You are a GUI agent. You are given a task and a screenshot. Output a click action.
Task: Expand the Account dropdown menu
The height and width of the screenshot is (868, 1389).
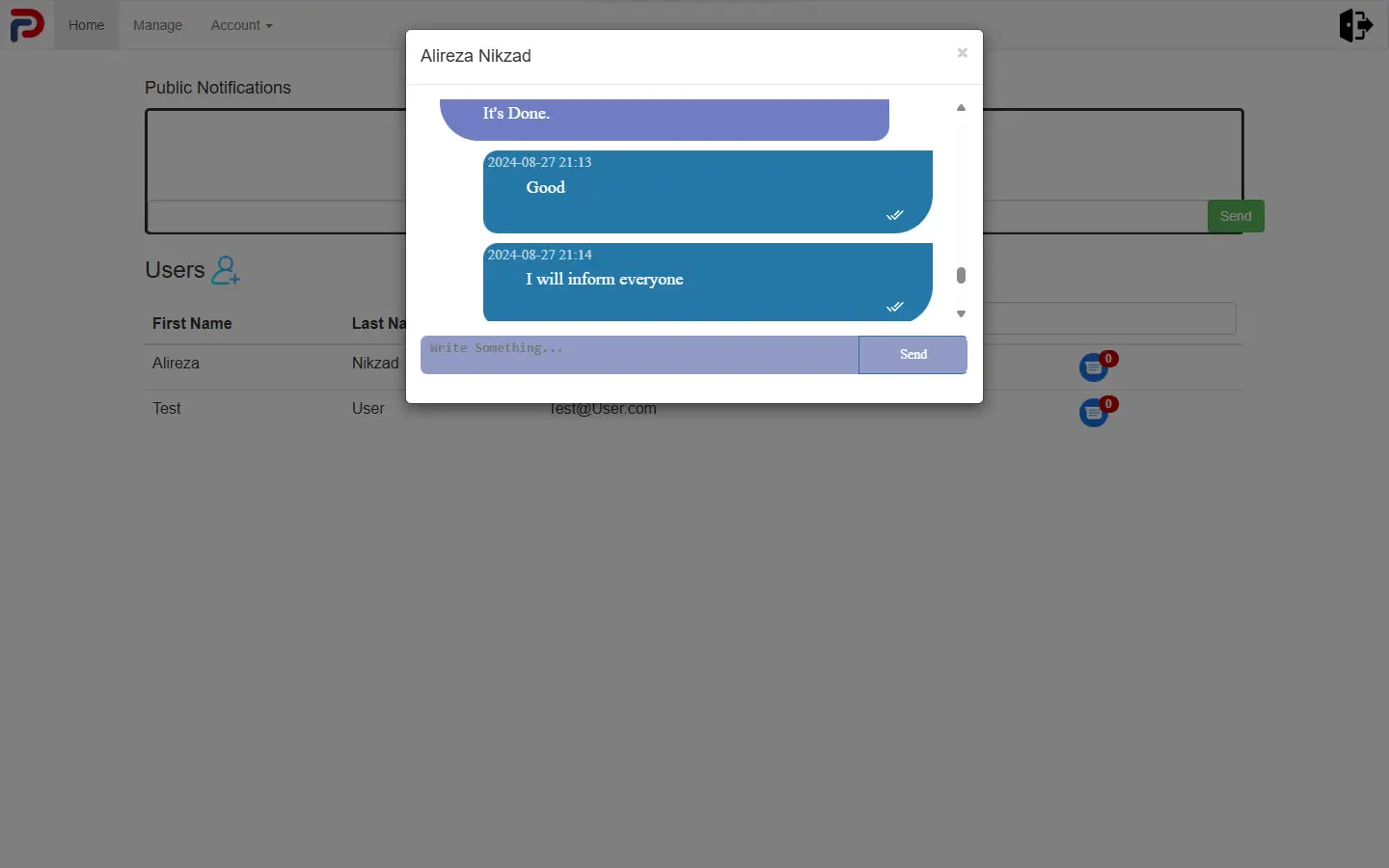click(241, 25)
